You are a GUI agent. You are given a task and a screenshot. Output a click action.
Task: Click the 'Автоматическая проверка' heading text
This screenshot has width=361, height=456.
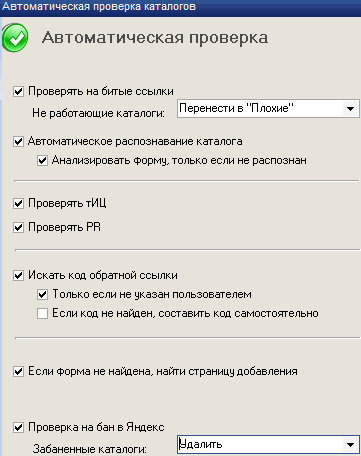click(x=155, y=37)
